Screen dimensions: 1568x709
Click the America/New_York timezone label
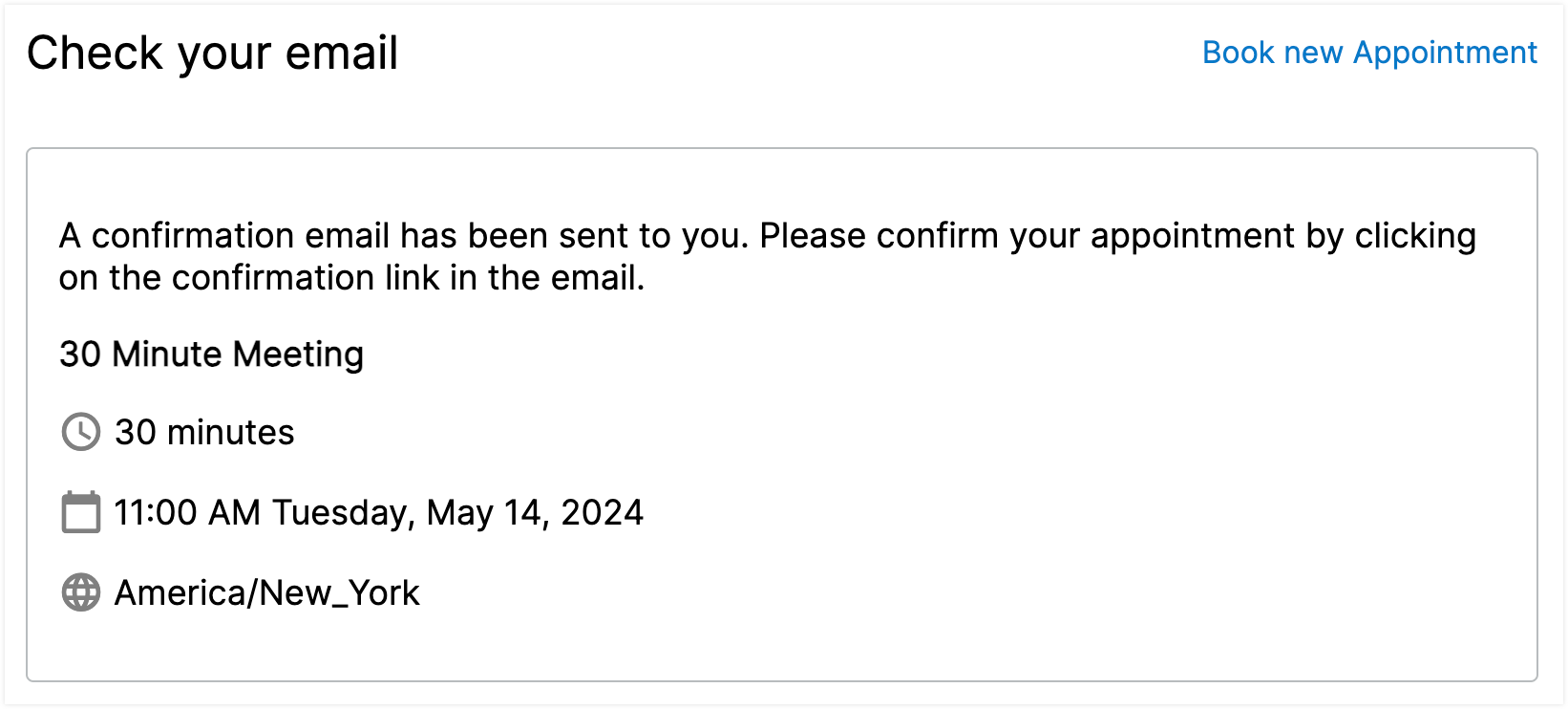coord(267,593)
